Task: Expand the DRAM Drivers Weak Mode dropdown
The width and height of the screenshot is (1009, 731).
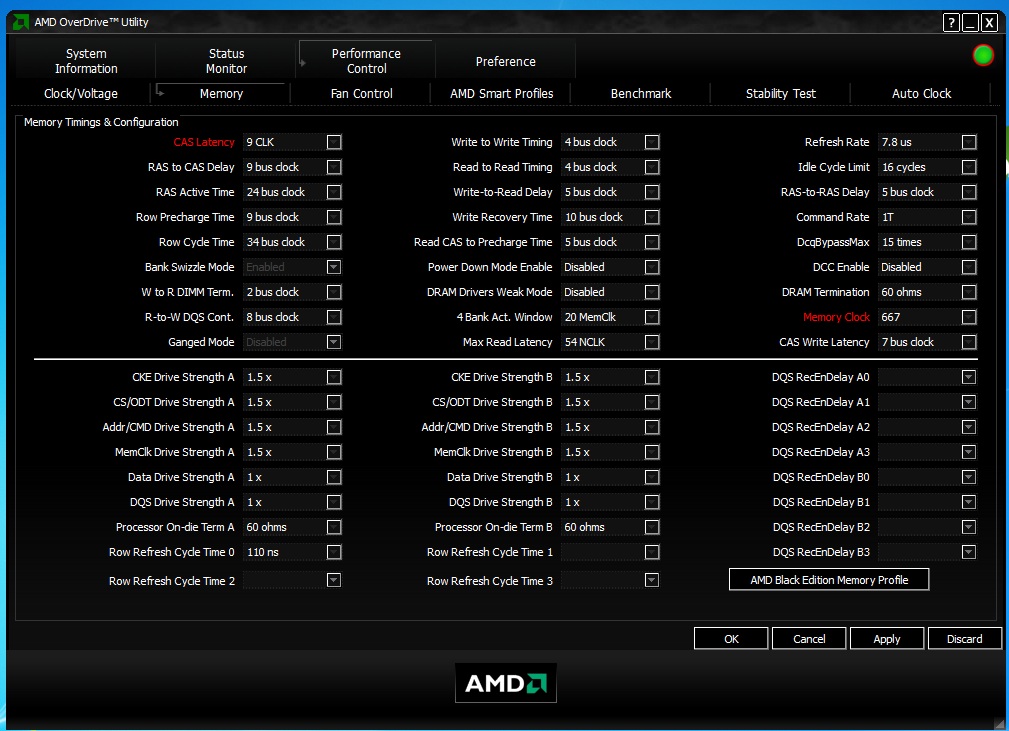Action: pos(652,292)
